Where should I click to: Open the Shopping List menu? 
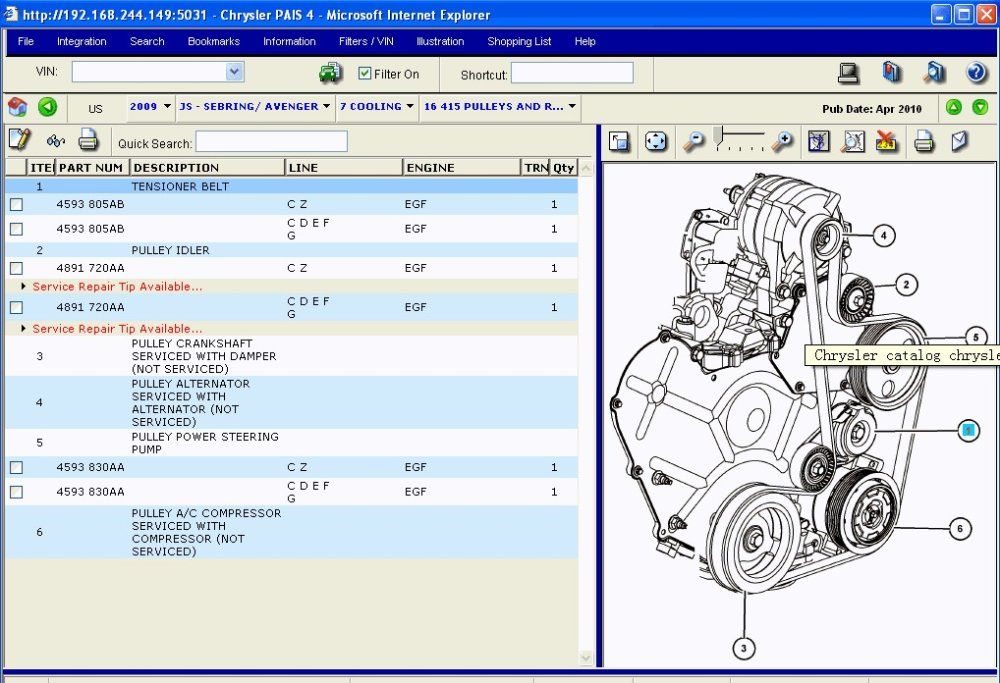click(x=519, y=41)
